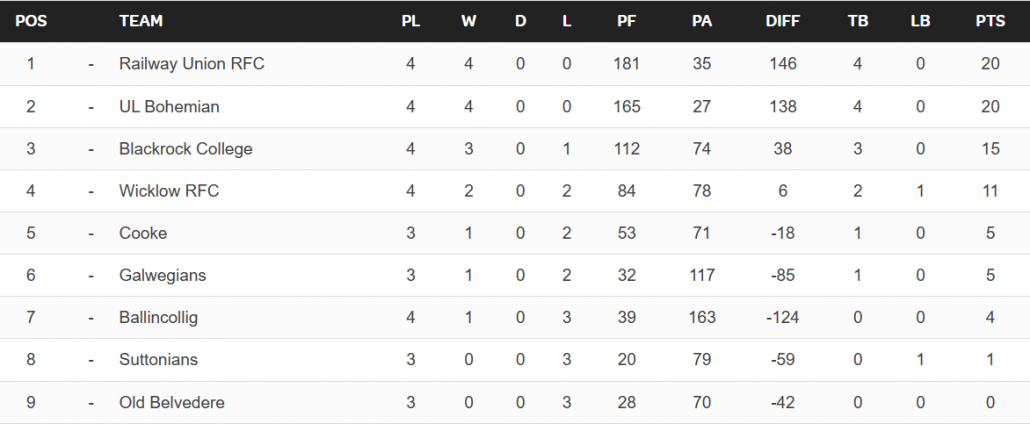Click Ballincollig team name
Screen dimensions: 1030x424
coord(158,318)
